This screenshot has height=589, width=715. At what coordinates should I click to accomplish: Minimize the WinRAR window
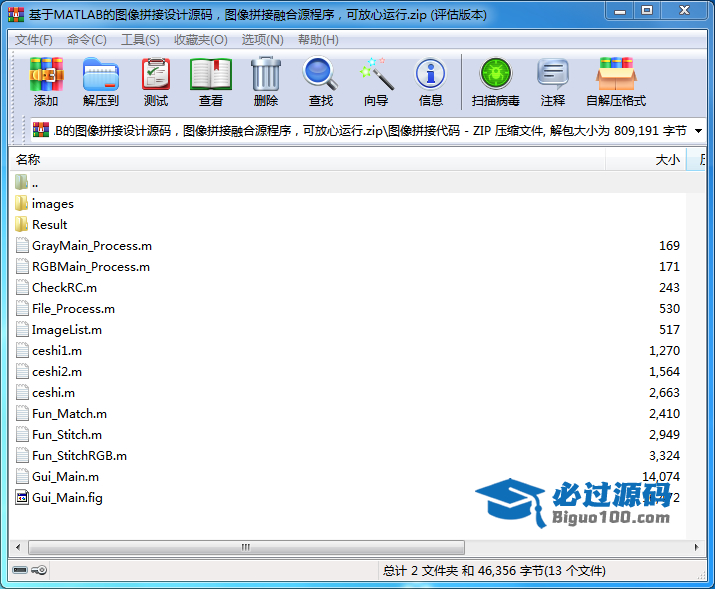pyautogui.click(x=620, y=11)
